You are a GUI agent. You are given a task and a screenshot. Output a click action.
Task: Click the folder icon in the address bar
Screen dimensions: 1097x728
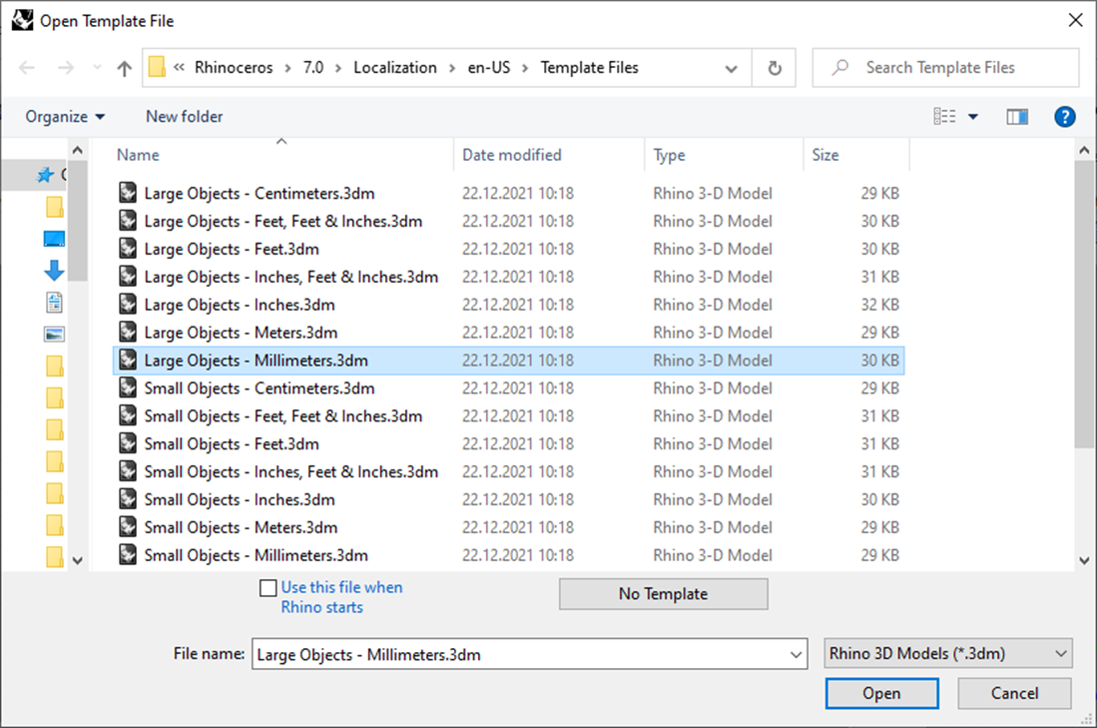click(x=157, y=67)
